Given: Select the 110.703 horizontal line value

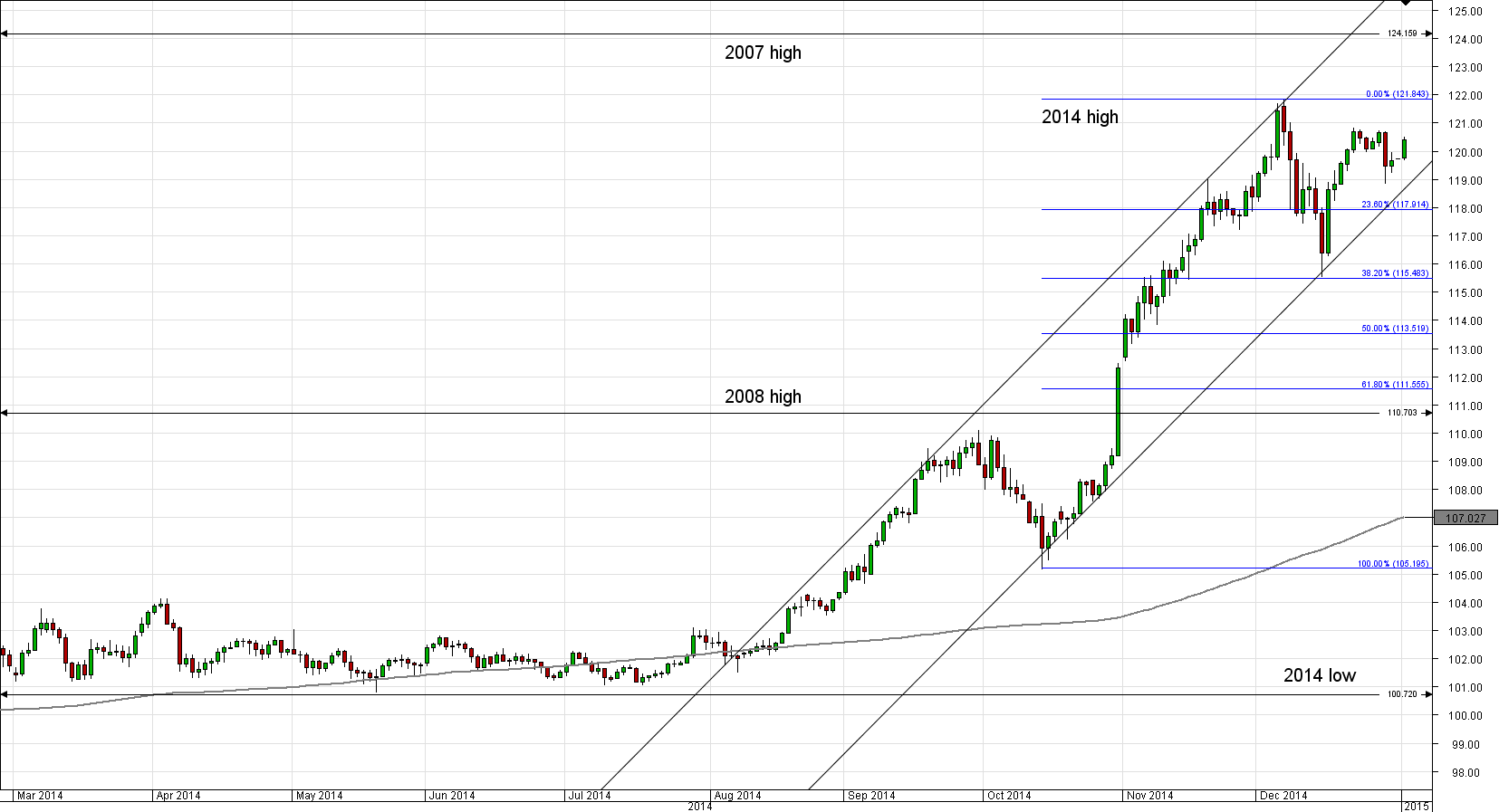Looking at the screenshot, I should click(1402, 413).
